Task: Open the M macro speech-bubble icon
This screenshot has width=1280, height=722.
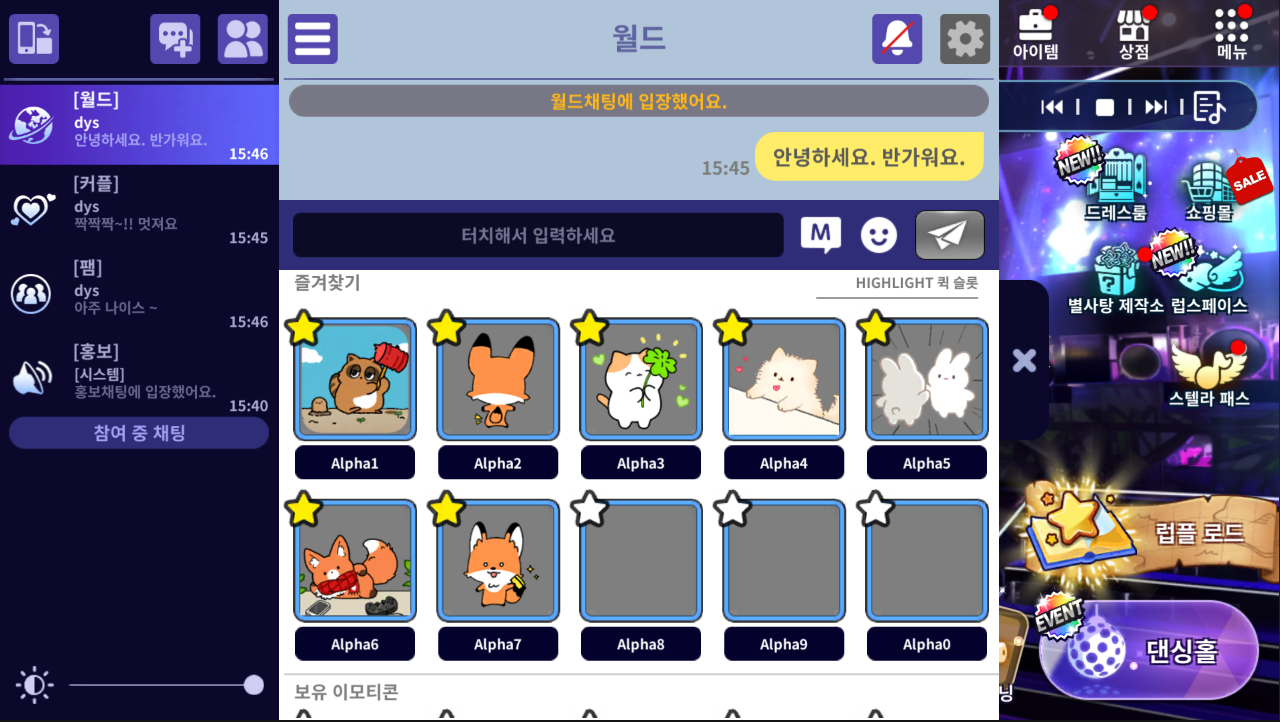Action: click(821, 235)
